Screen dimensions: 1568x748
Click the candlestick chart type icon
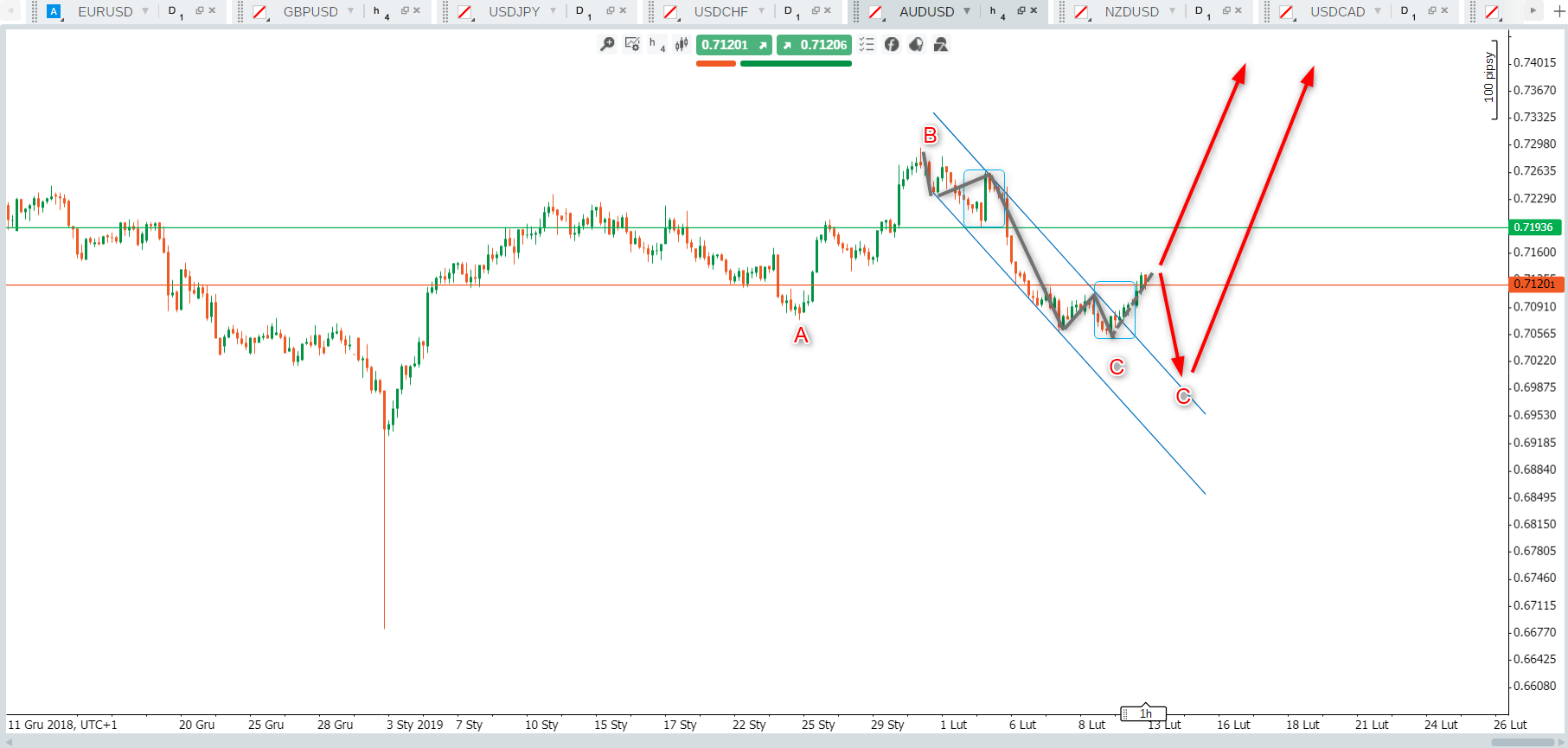coord(682,44)
